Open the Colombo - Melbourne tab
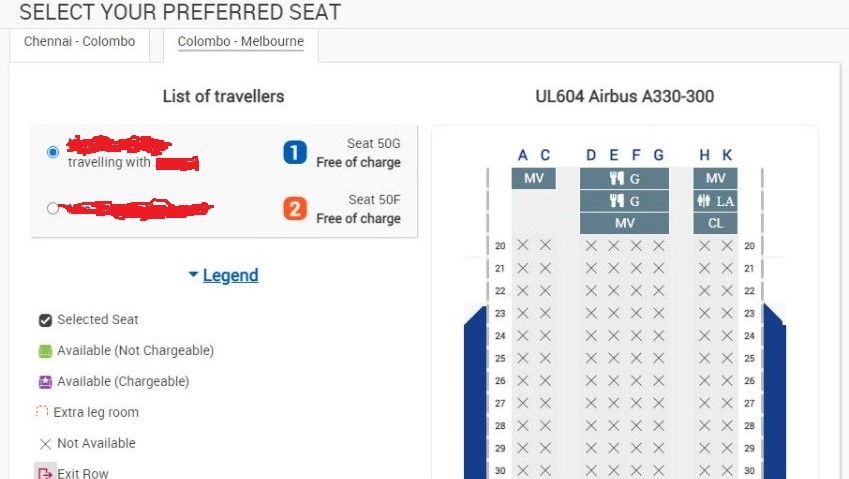Screen dimensions: 849x479 pos(240,42)
